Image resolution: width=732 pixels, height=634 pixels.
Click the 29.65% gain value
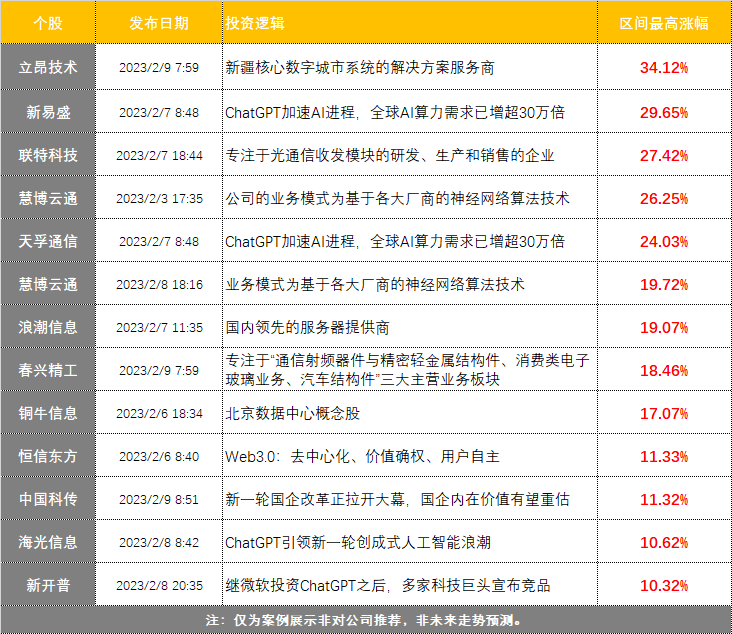coord(664,113)
